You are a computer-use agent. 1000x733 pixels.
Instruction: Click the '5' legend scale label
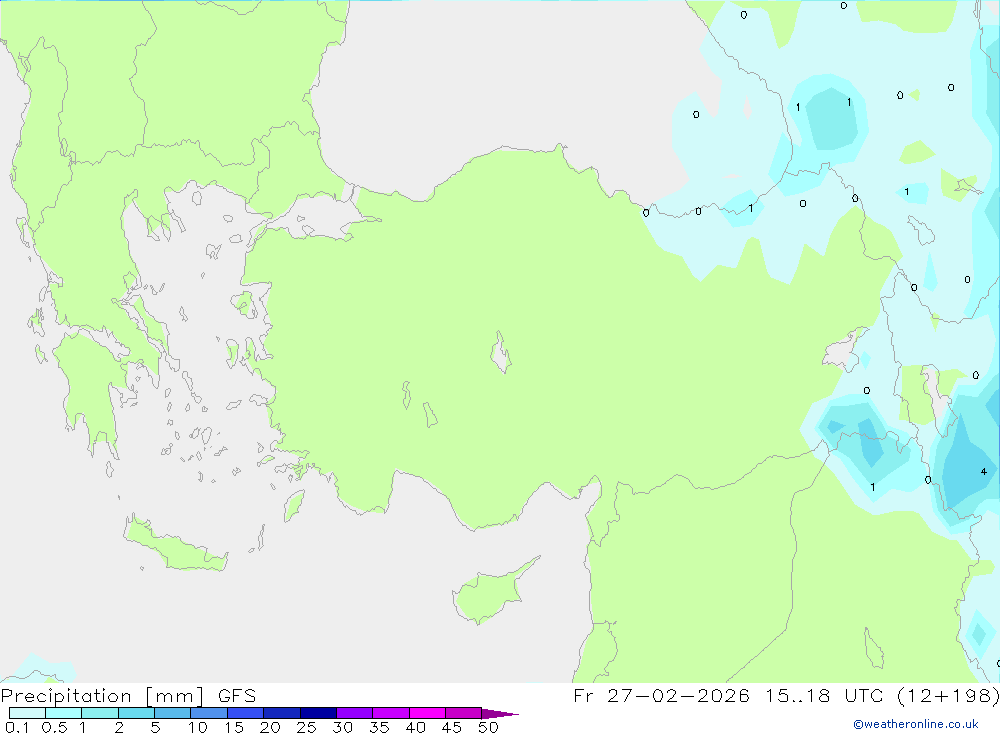155,727
